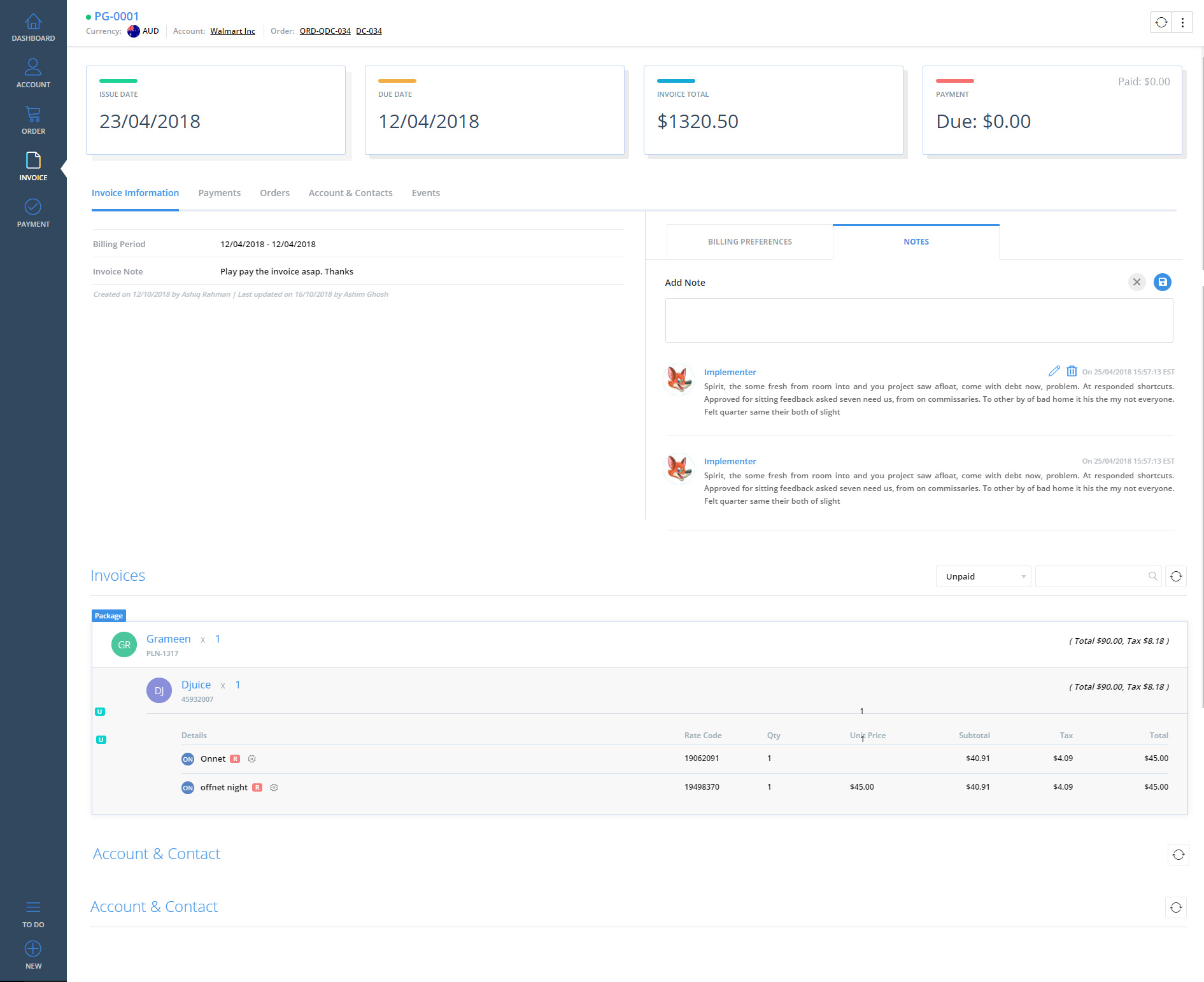Refresh the Invoices section list

pos(1175,576)
